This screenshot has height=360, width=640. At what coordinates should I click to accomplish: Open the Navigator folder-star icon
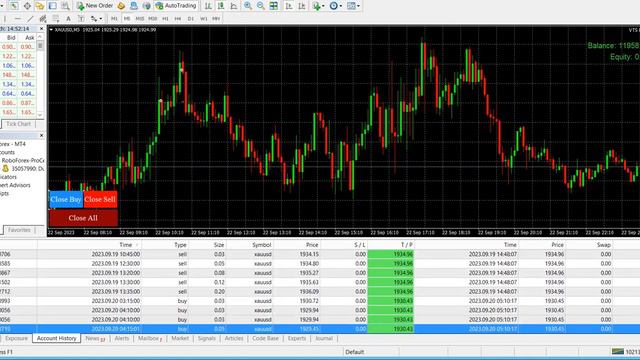pyautogui.click(x=40, y=6)
